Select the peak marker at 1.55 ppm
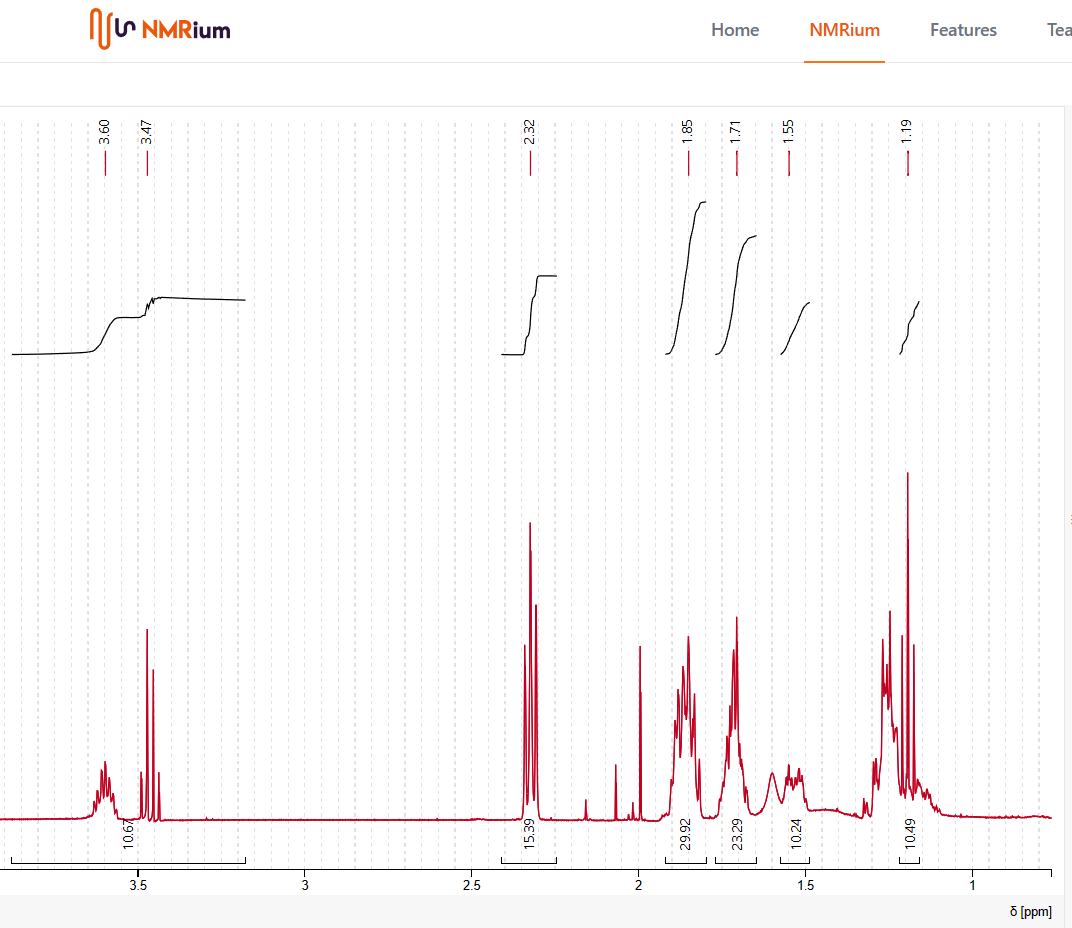Image resolution: width=1072 pixels, height=928 pixels. [789, 165]
